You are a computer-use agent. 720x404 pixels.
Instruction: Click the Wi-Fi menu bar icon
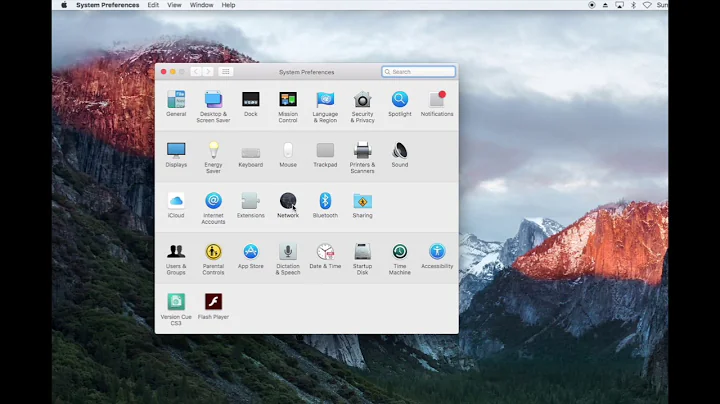pyautogui.click(x=647, y=5)
